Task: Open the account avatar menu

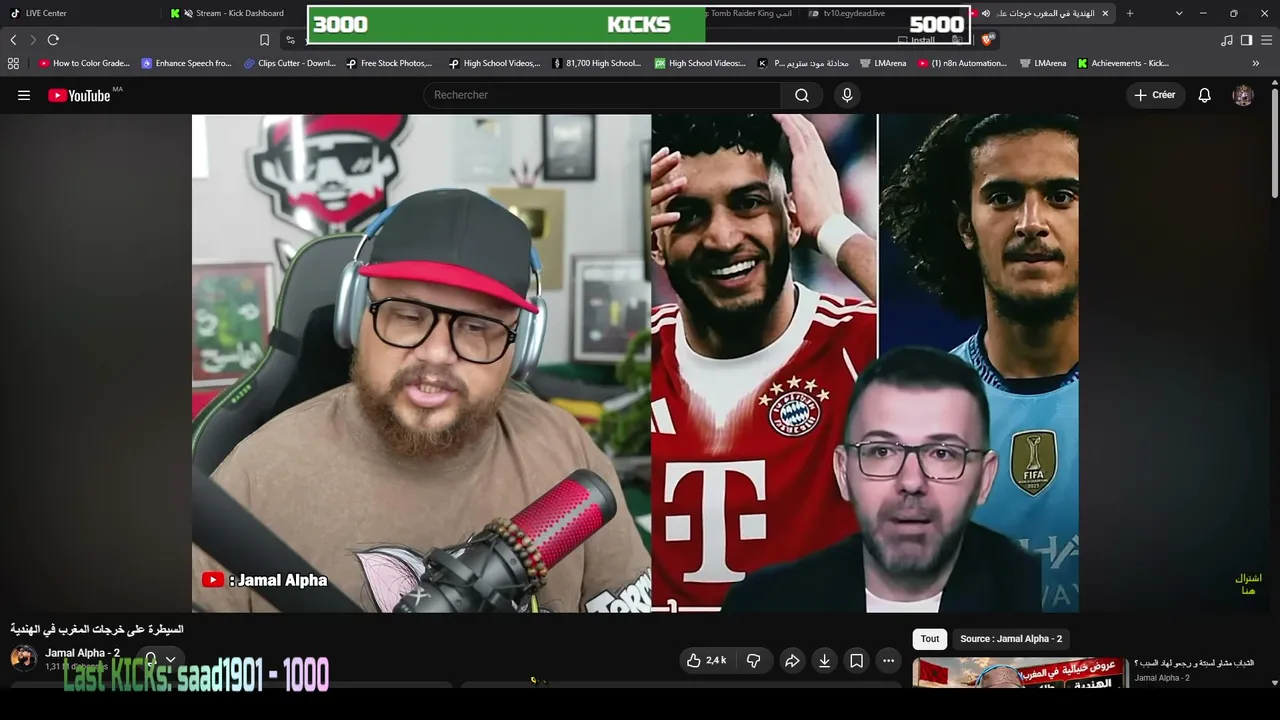Action: point(1243,95)
